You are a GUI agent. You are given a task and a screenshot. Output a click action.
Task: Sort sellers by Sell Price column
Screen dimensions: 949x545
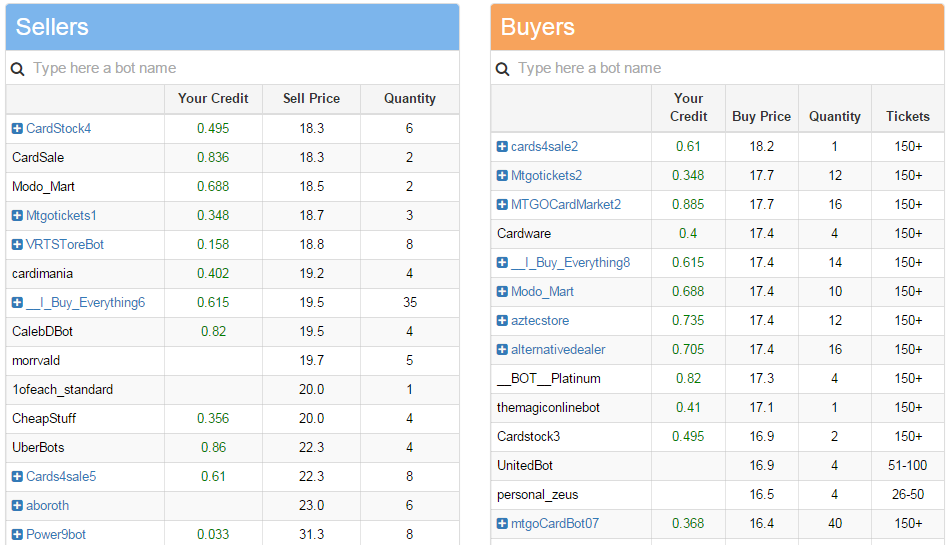click(x=311, y=99)
